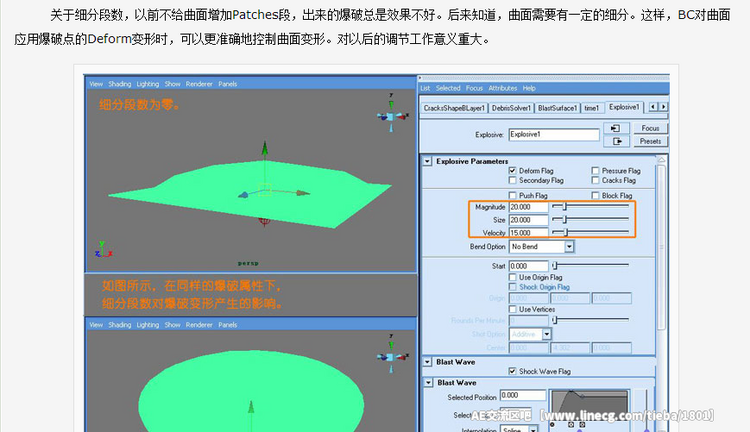Viewport: 750px width, 432px height.
Task: Check the Shock Origin Flag box
Action: point(512,287)
